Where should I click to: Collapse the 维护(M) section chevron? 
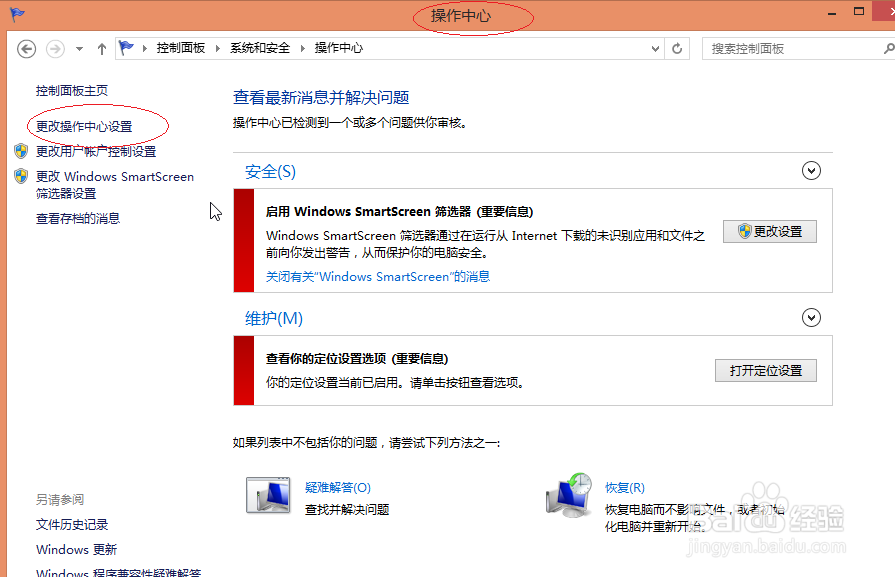click(x=811, y=317)
